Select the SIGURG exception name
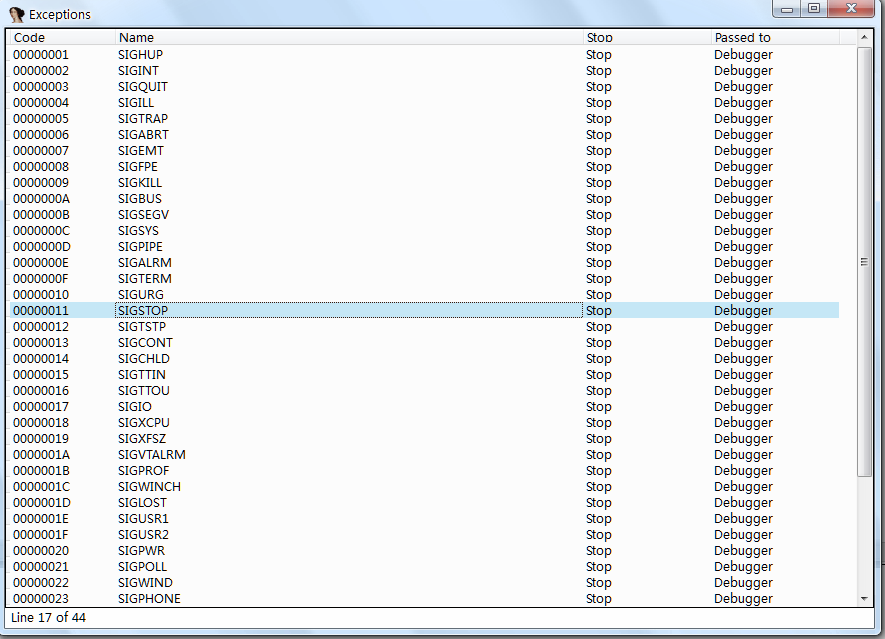 click(x=141, y=295)
